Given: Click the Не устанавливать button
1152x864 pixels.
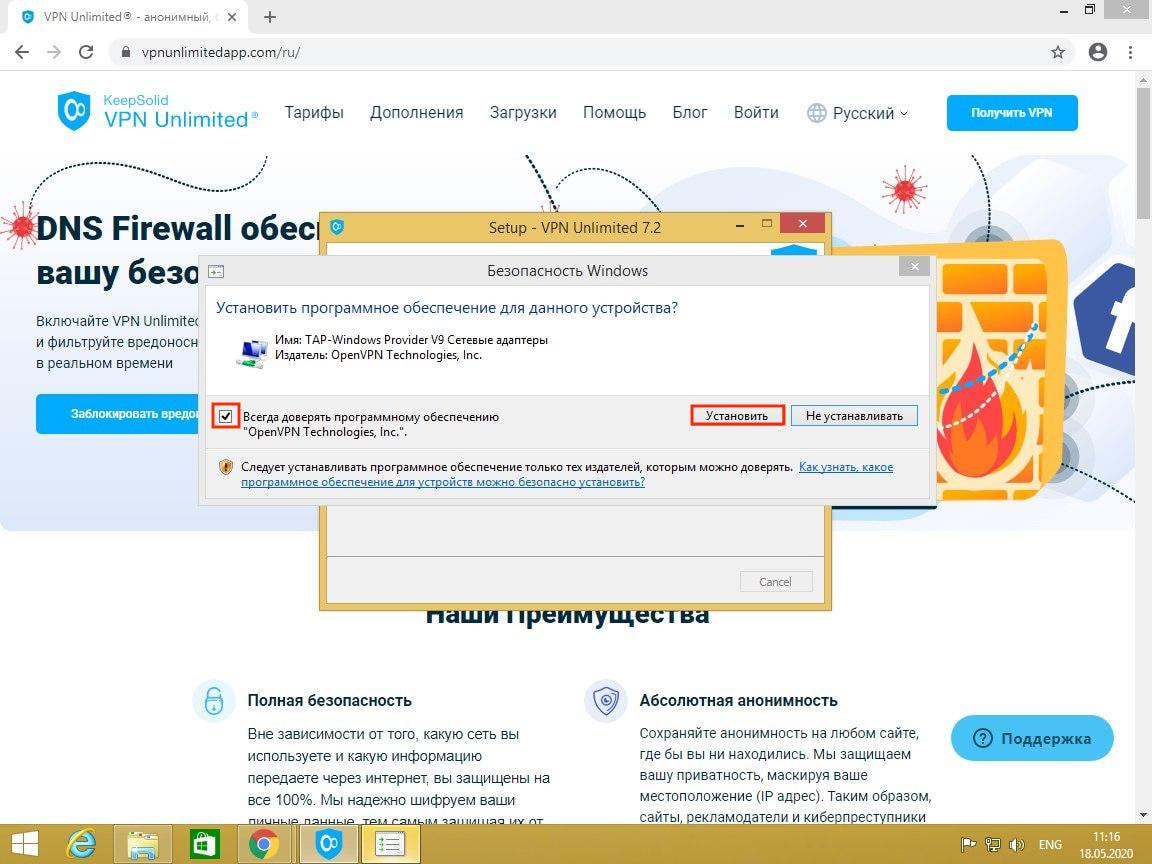Looking at the screenshot, I should coord(853,416).
